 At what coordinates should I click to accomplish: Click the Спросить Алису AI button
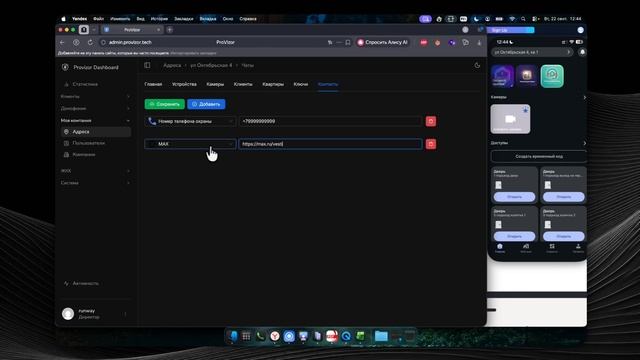click(x=382, y=42)
